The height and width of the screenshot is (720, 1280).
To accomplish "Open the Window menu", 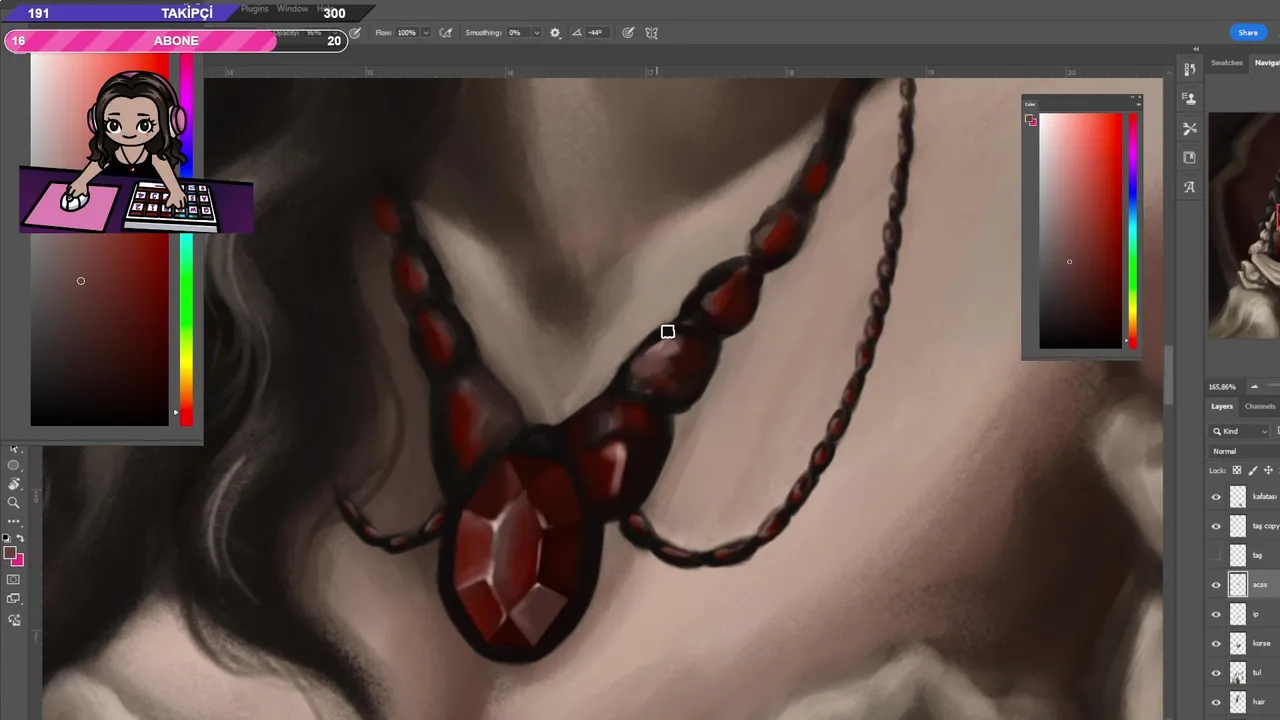I will [292, 9].
